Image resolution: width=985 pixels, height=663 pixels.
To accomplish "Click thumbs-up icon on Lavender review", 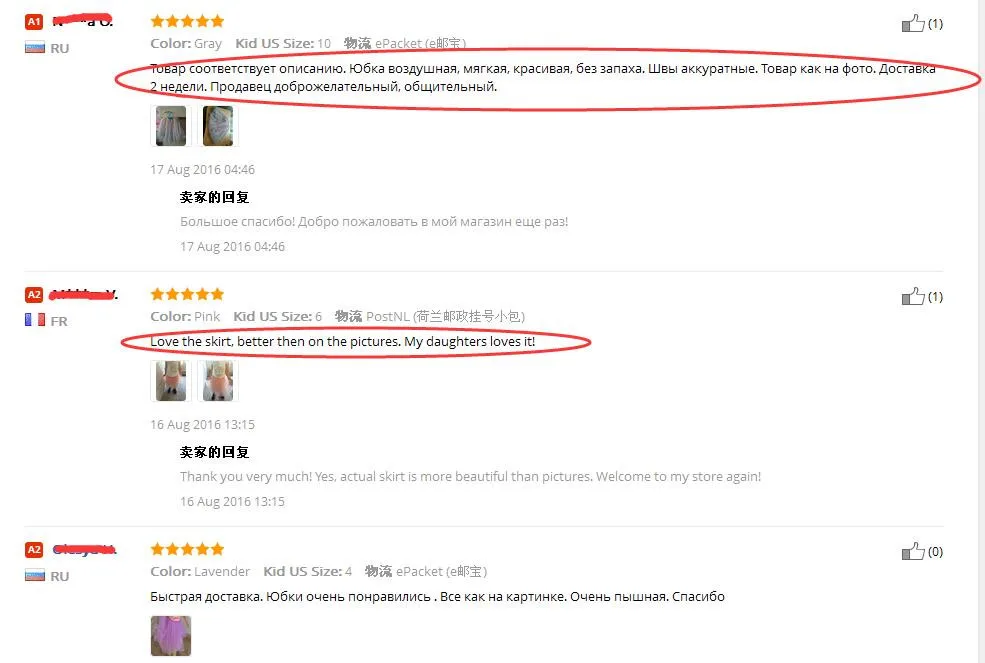I will point(913,551).
